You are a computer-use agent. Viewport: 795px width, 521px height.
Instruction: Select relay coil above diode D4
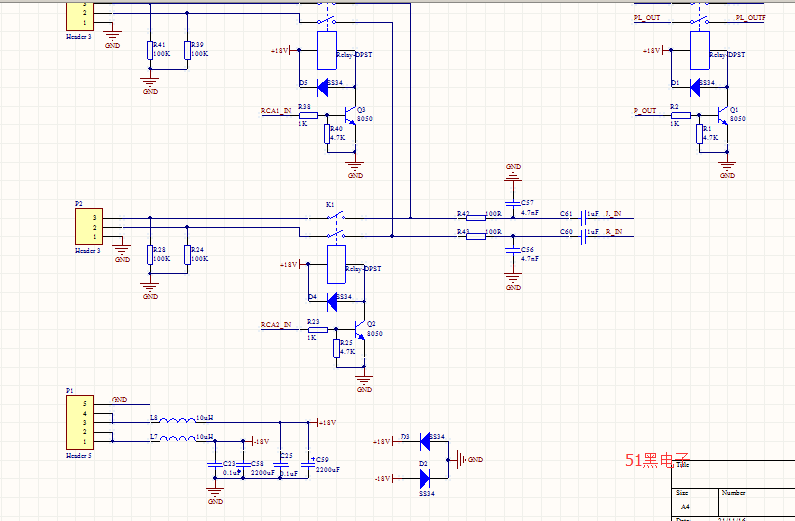[x=337, y=265]
